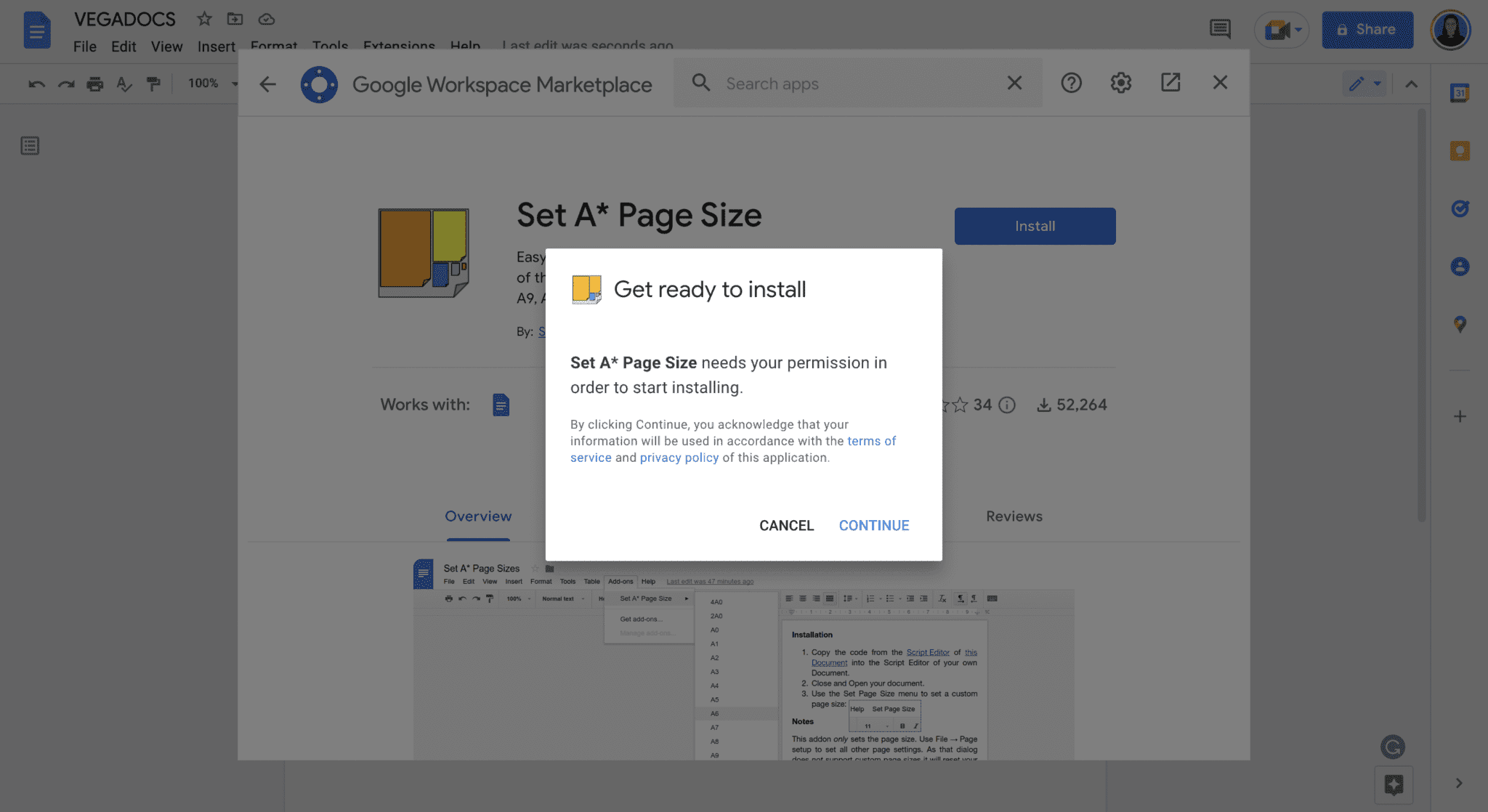
Task: Open Google Tasks in side panel
Action: (x=1460, y=208)
